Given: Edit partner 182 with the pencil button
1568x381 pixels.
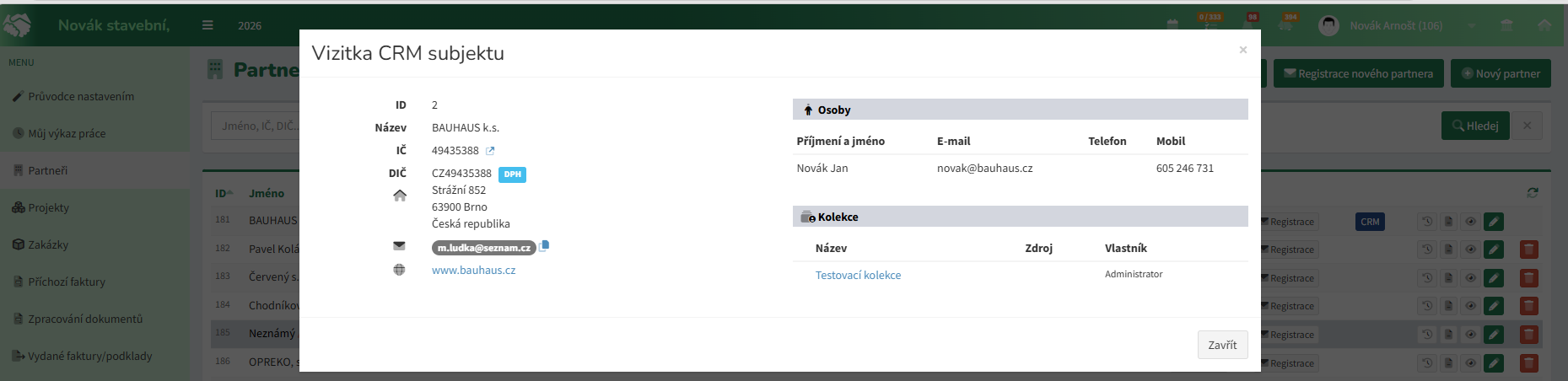Looking at the screenshot, I should pos(1494,250).
